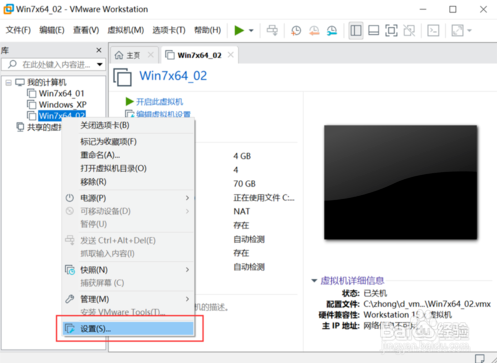Choose 重命名(A)... from context menu

128,155
